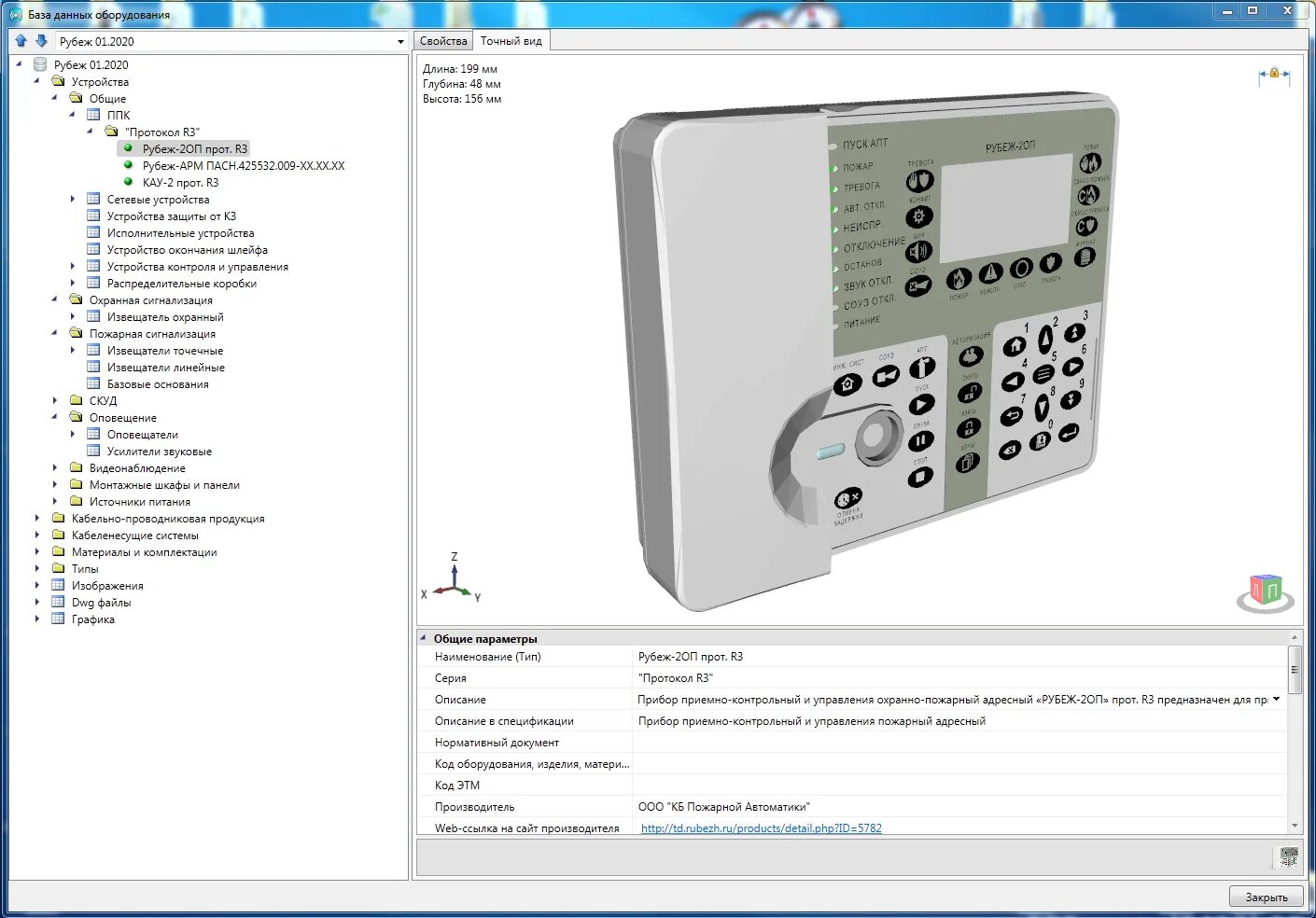This screenshot has width=1316, height=918.
Task: Click the Производитель value ООО "КБ Пожарной Автоматики"
Action: coord(724,807)
